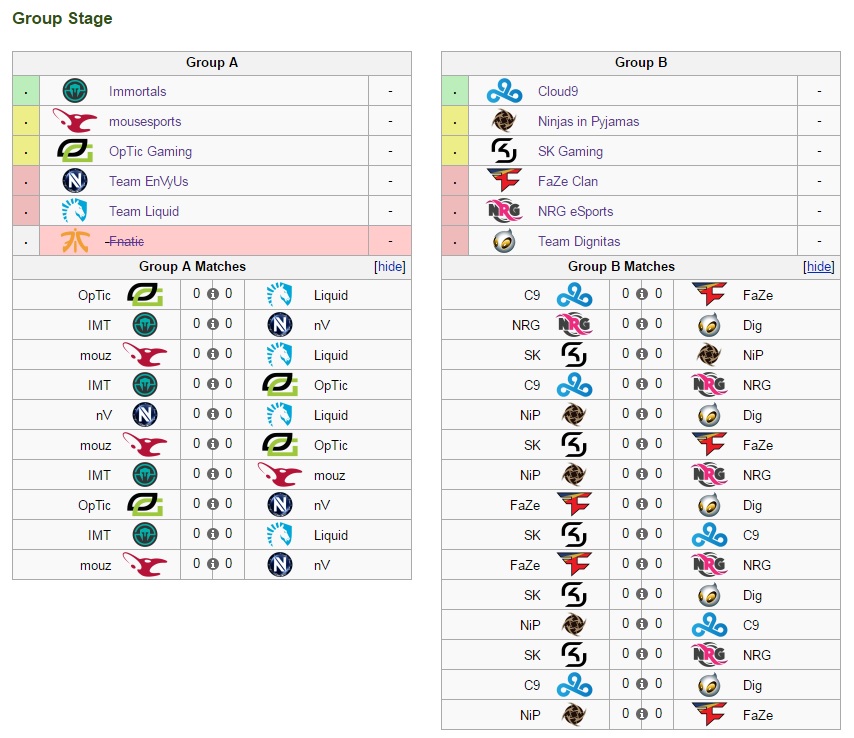Open the NRG eSports team link
The width and height of the screenshot is (854, 738).
(x=575, y=211)
